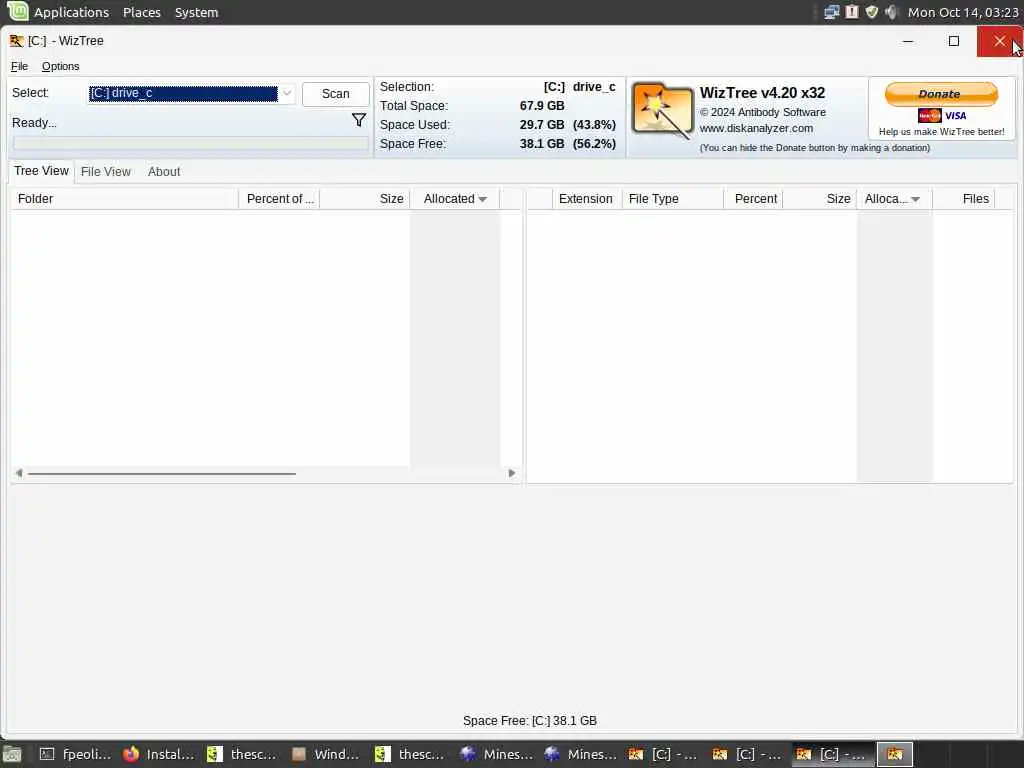This screenshot has height=768, width=1024.
Task: Click the Size header in folder pane
Action: [364, 199]
